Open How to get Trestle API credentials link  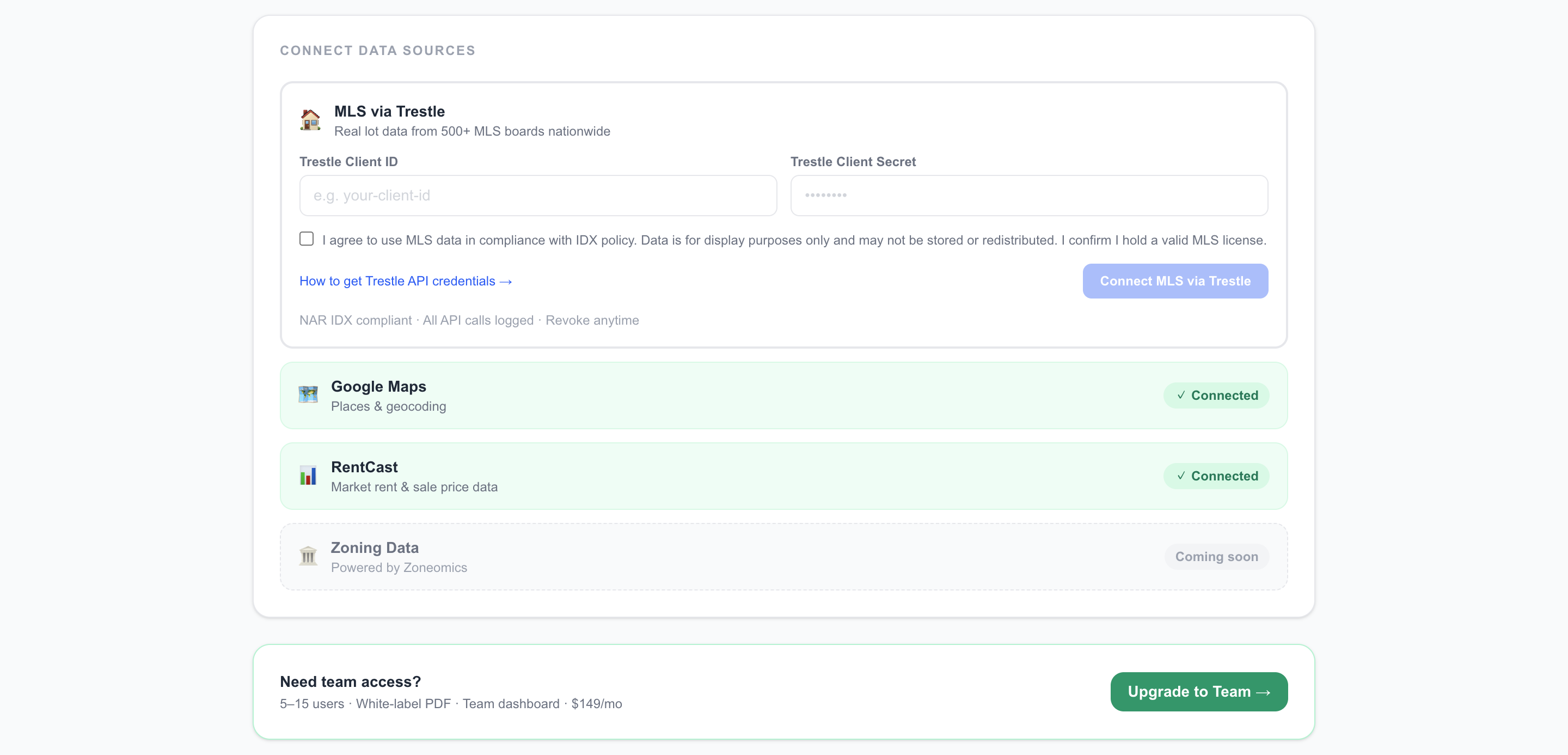point(406,281)
